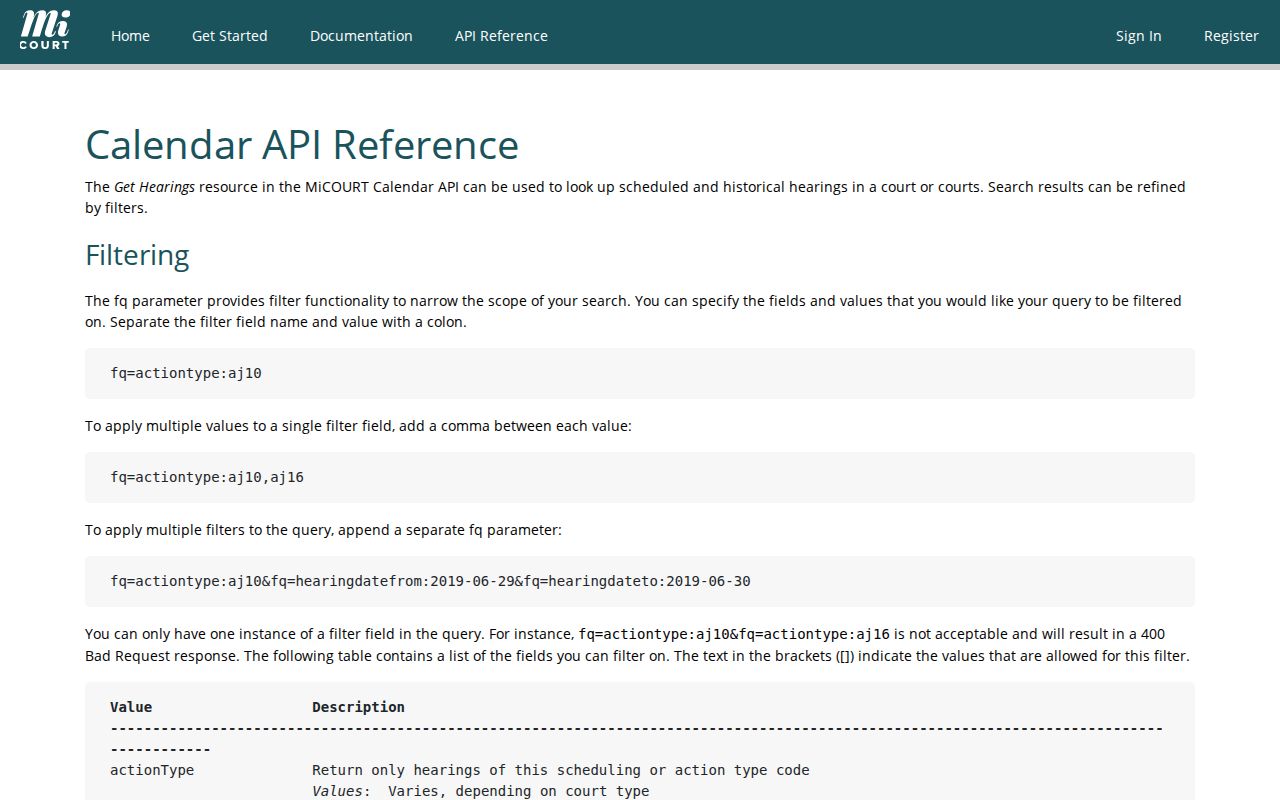The height and width of the screenshot is (800, 1280).
Task: Click the 'To apply multiple values' sentence
Action: click(x=358, y=426)
